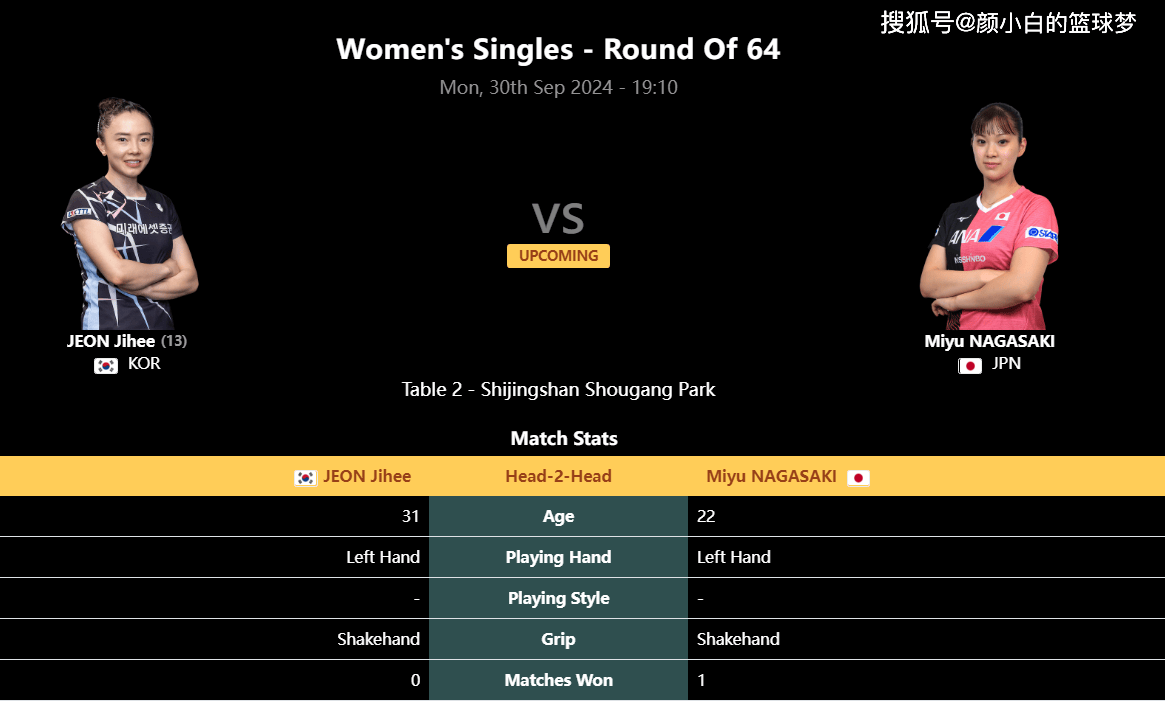Click the Japanese flag in the Match Stats header

pos(858,478)
